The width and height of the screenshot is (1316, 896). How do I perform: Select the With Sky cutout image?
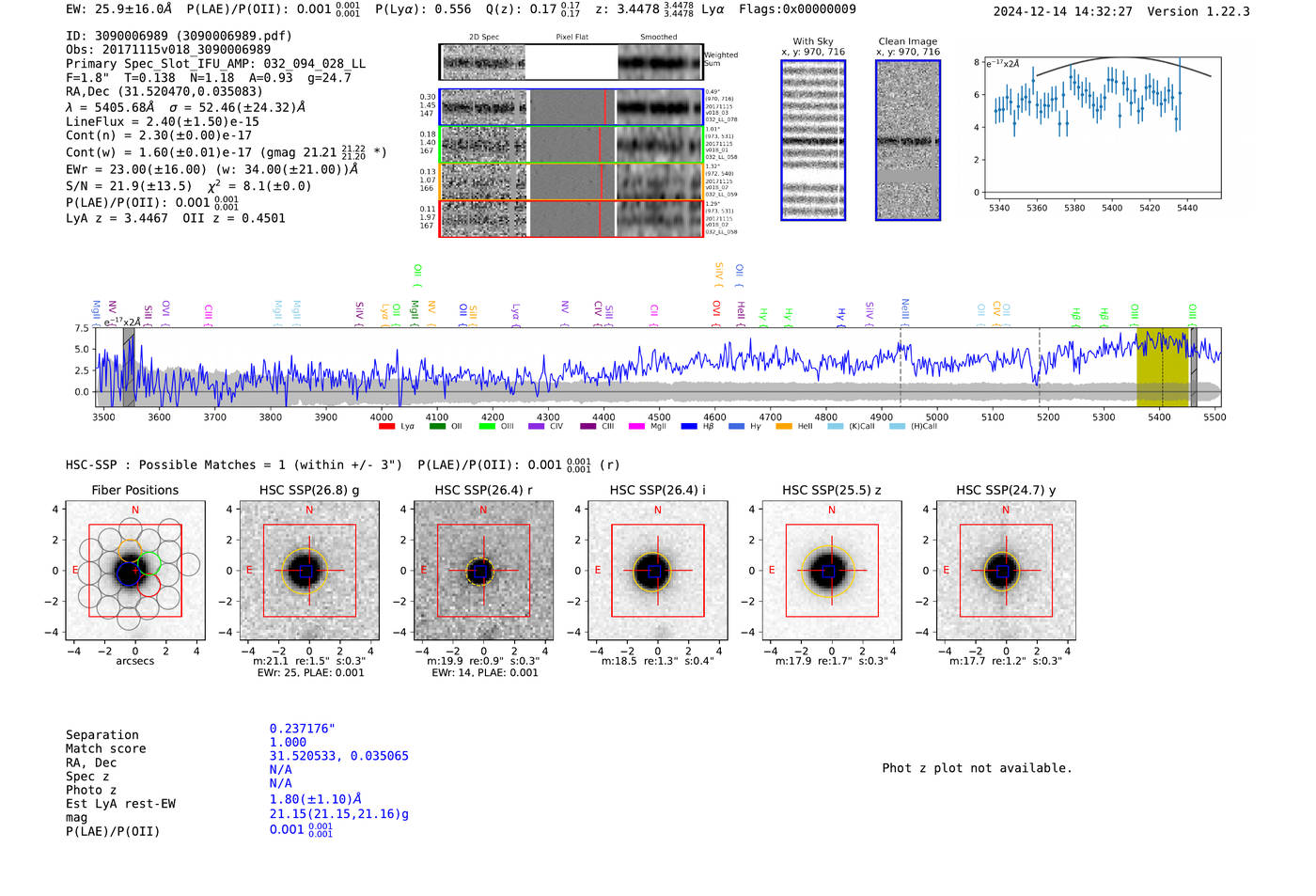point(813,140)
